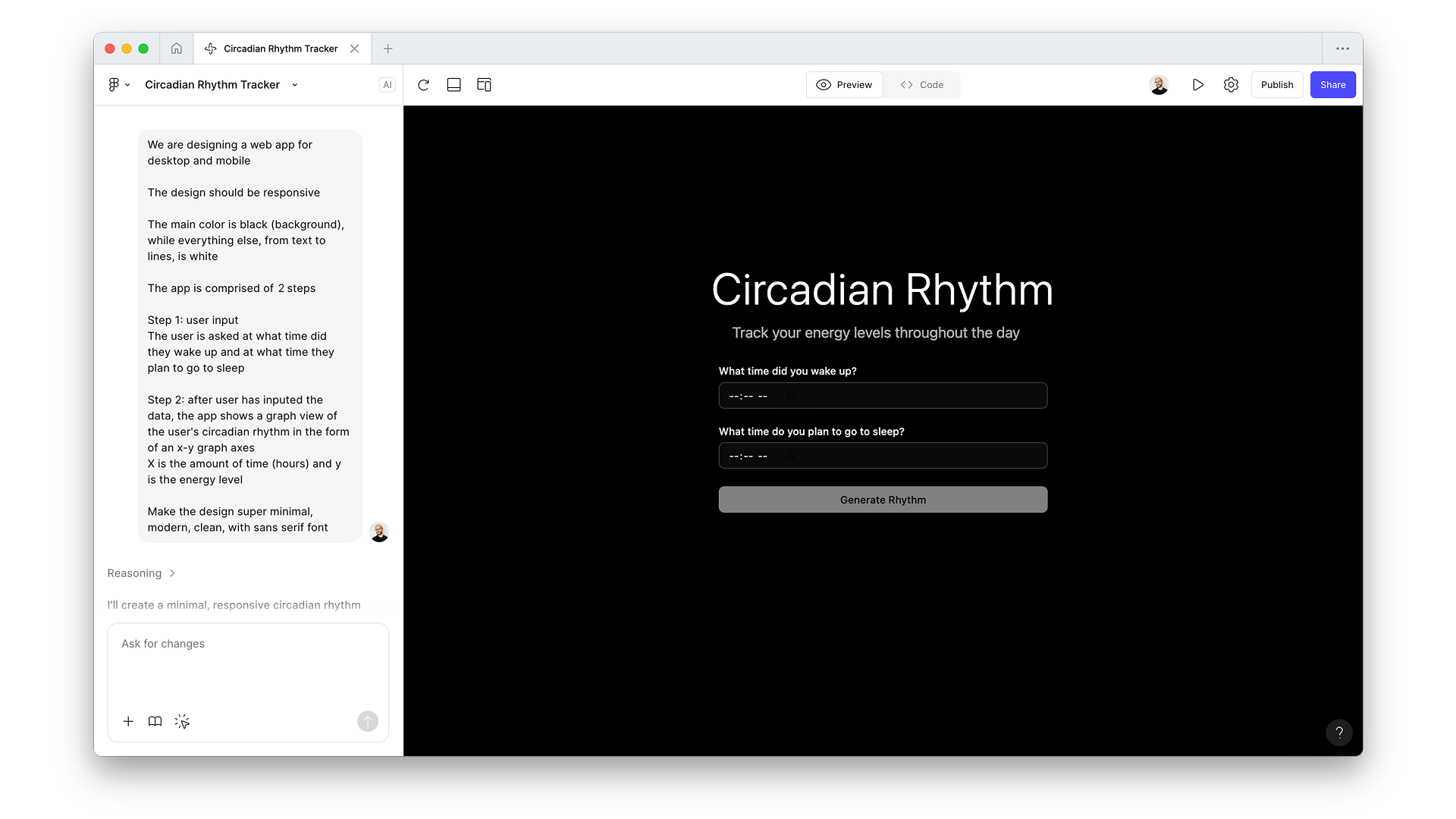
Task: Click the responsive device preview icon
Action: pyautogui.click(x=484, y=85)
